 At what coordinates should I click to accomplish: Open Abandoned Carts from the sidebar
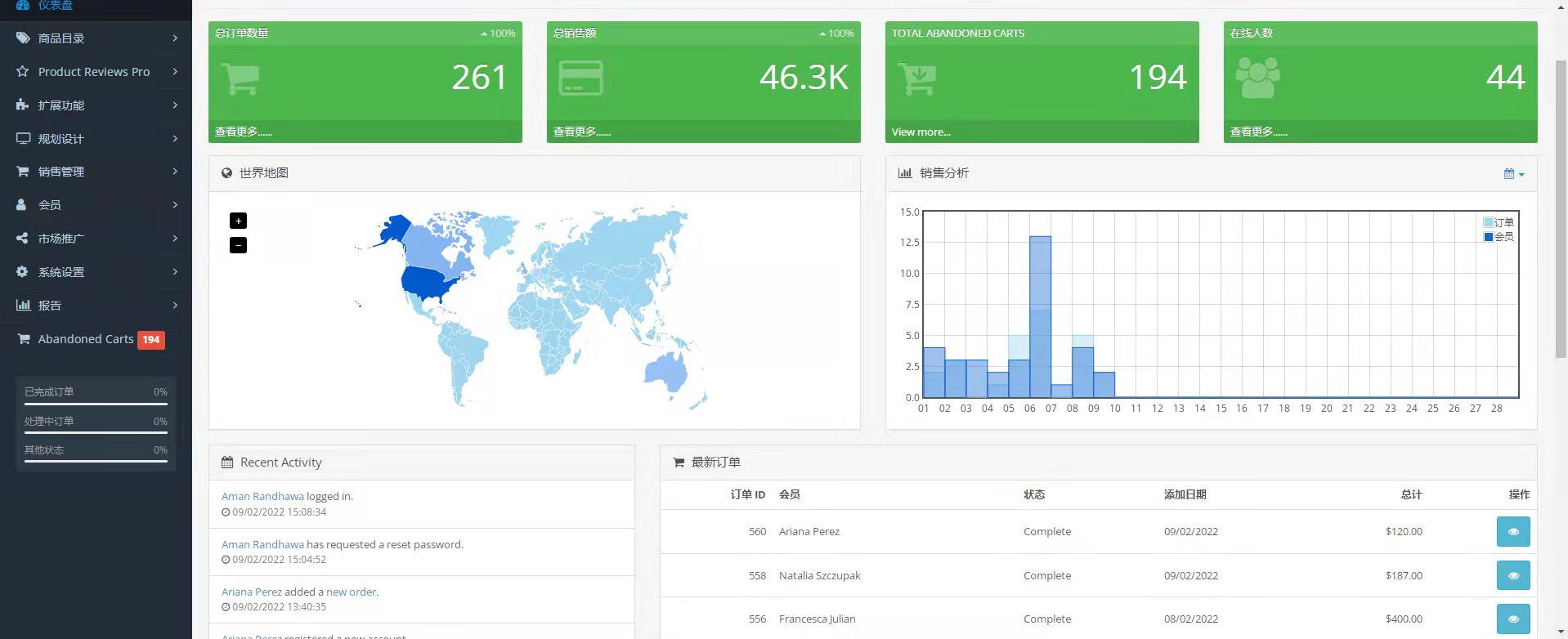tap(86, 339)
